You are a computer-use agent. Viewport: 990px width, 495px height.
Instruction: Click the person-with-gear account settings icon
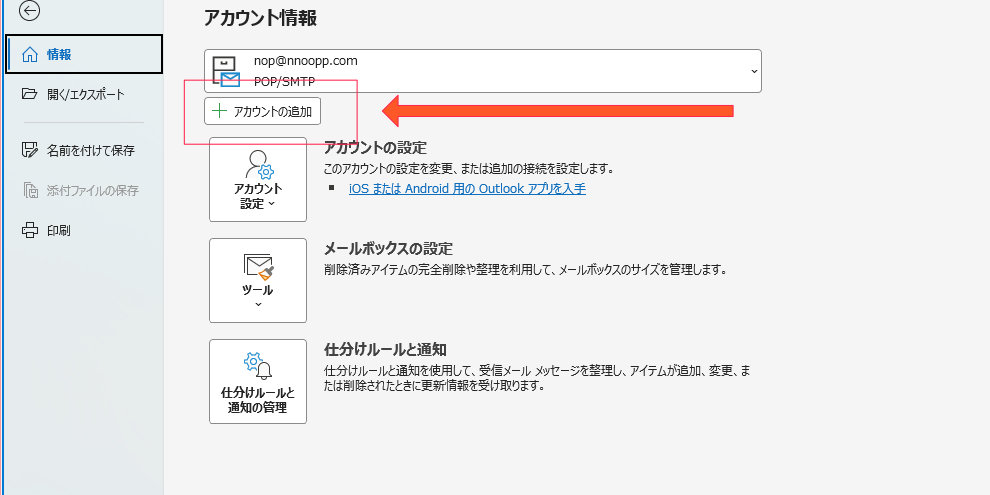(x=258, y=165)
